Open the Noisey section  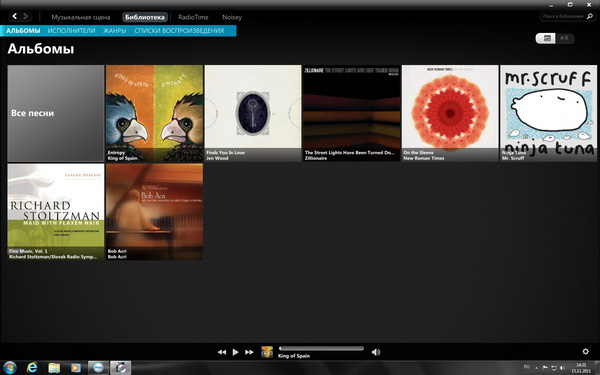click(x=232, y=17)
